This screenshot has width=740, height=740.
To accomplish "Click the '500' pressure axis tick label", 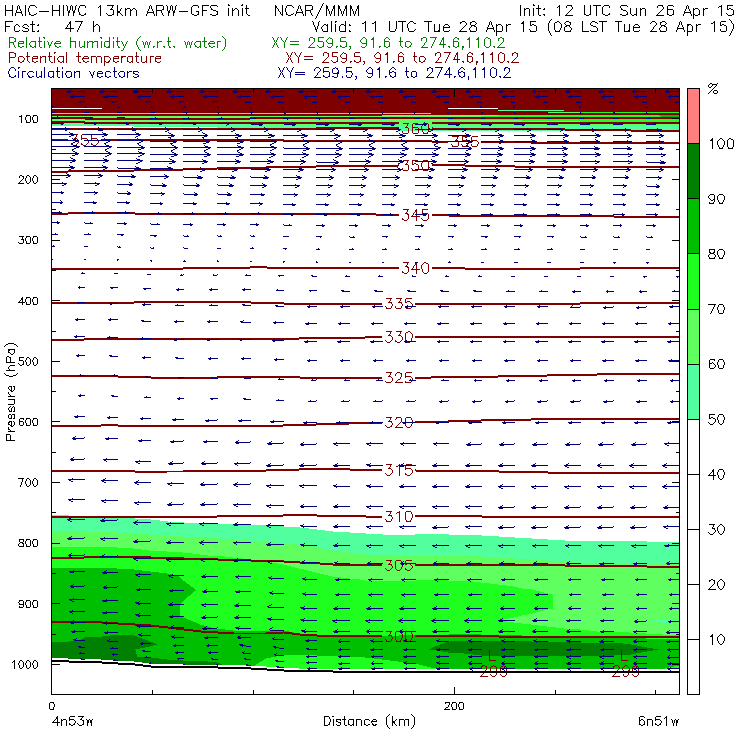I will (x=28, y=361).
